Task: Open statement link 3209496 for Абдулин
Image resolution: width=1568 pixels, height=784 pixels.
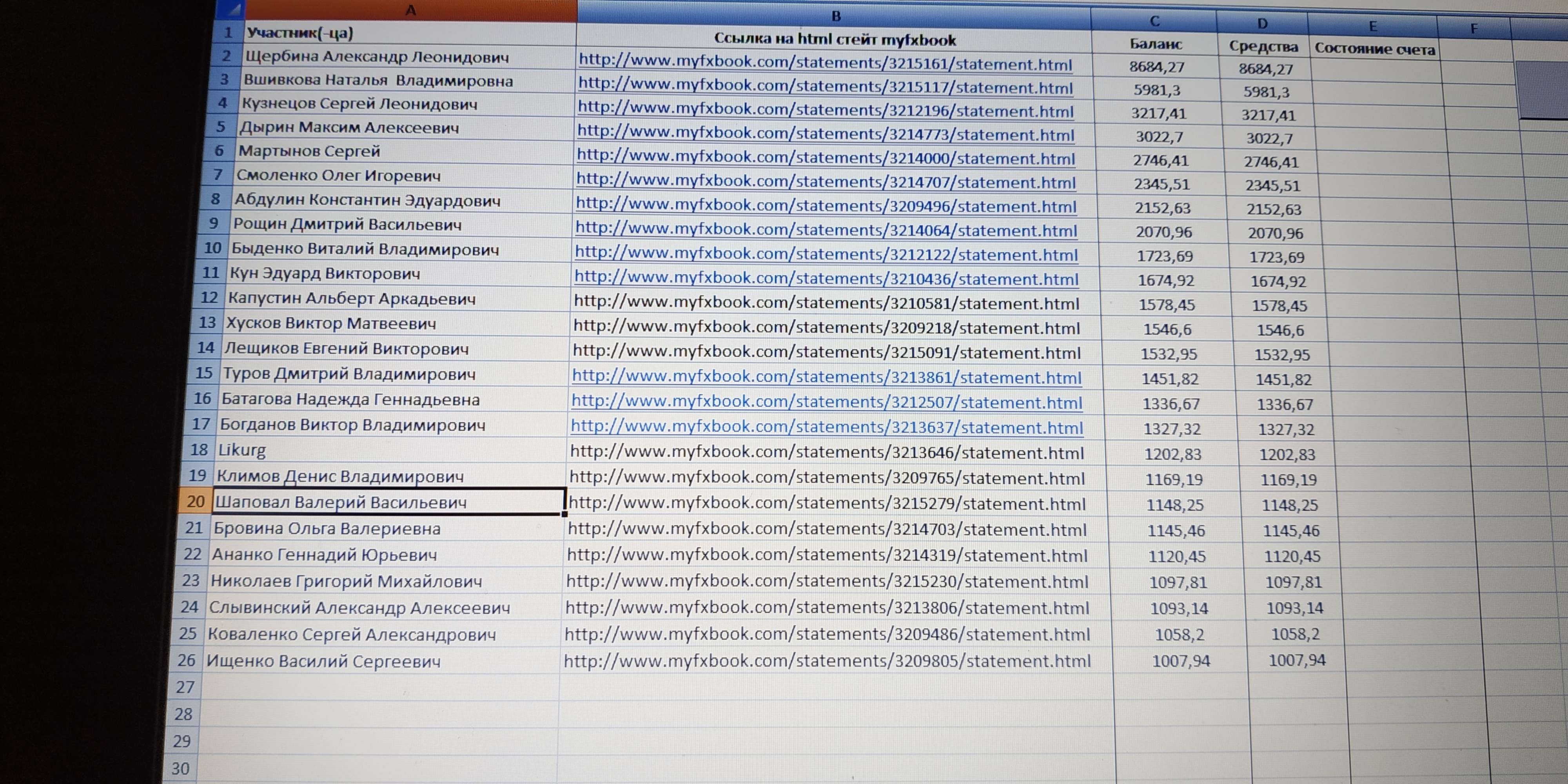Action: point(826,205)
